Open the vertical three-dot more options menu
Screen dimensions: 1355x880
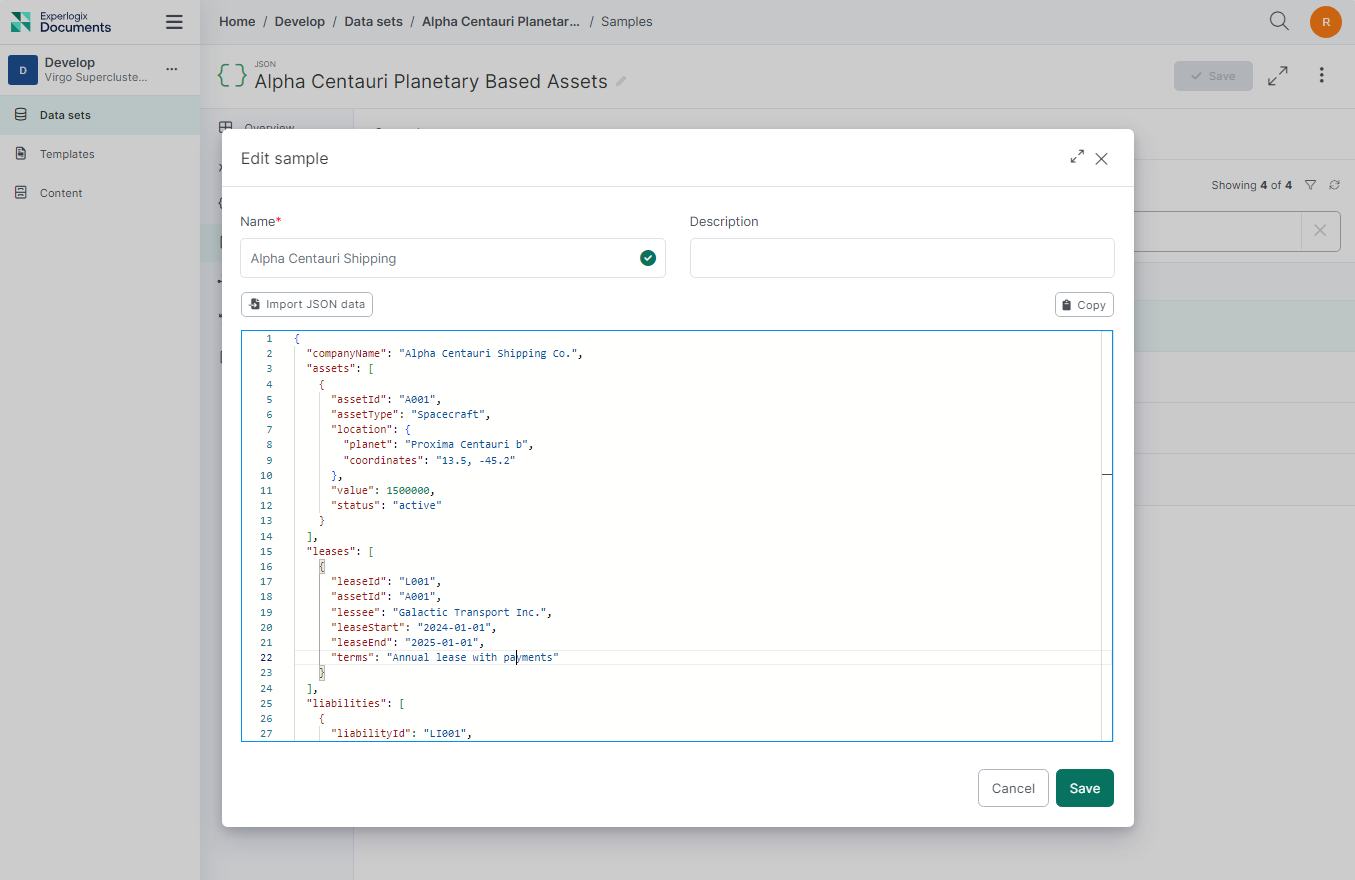click(1321, 76)
